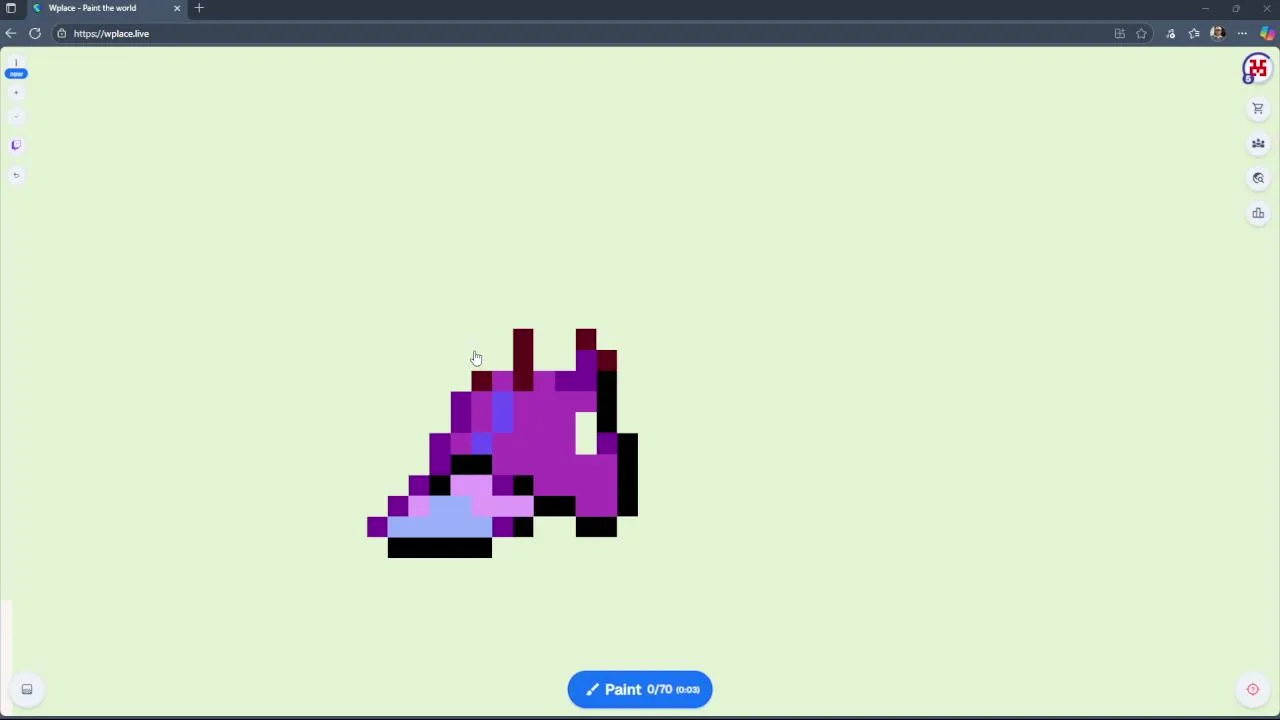
Task: Go back with browser back arrow
Action: 11,33
